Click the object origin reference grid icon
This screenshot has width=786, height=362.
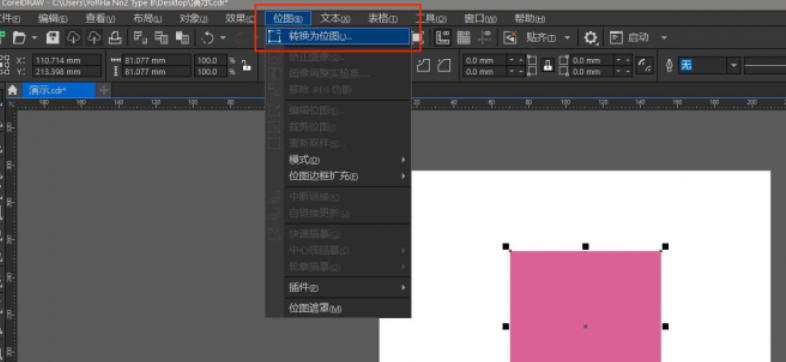[6, 66]
